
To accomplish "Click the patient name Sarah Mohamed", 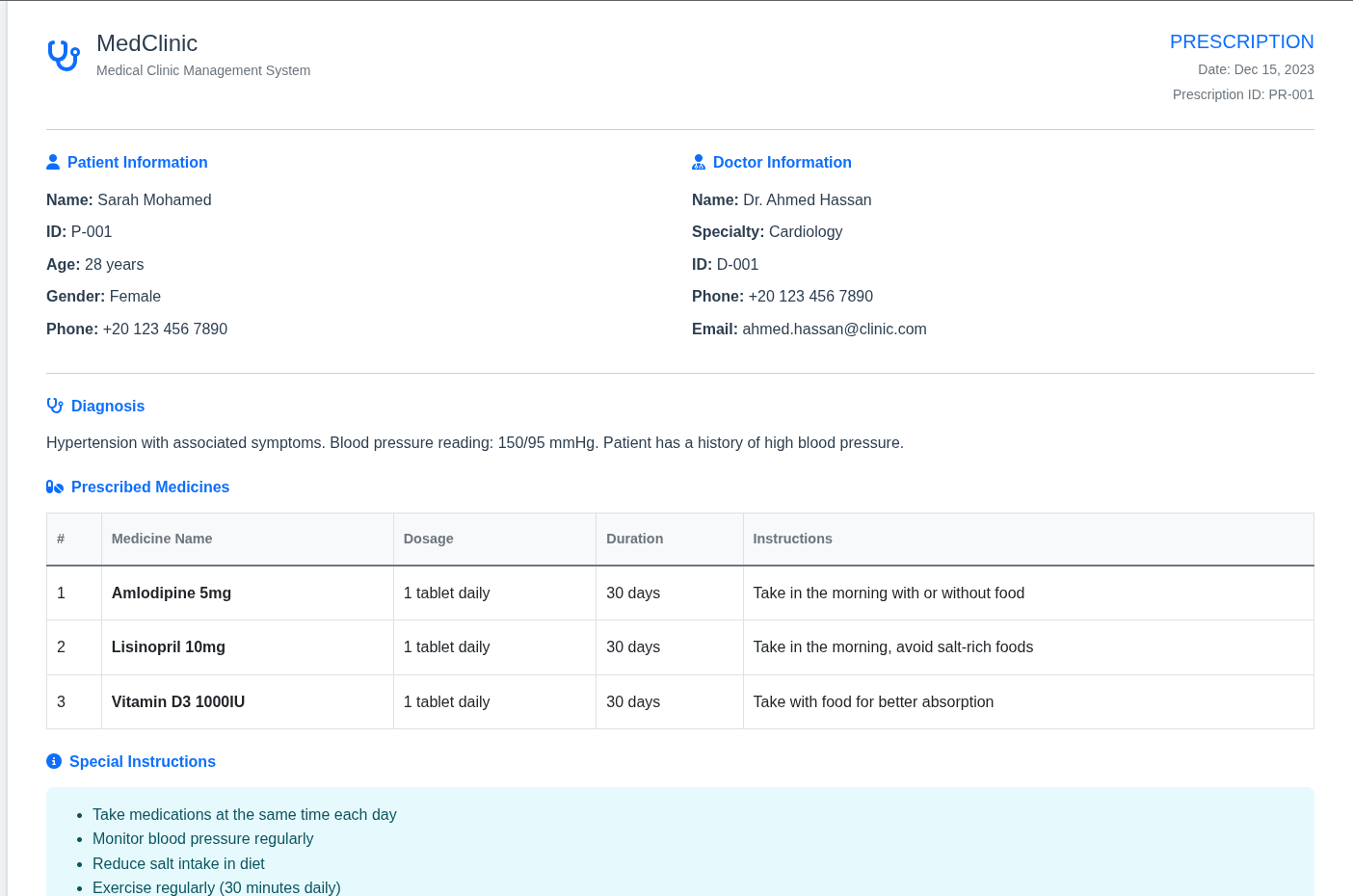I will (154, 199).
